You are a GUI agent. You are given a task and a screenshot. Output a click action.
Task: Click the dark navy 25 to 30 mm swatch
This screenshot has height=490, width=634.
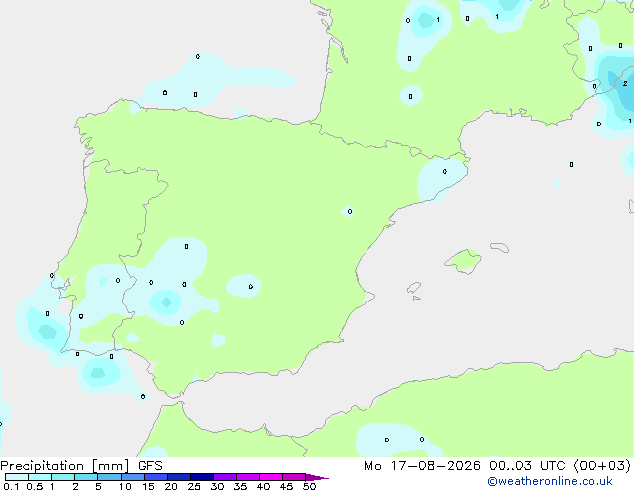202,477
